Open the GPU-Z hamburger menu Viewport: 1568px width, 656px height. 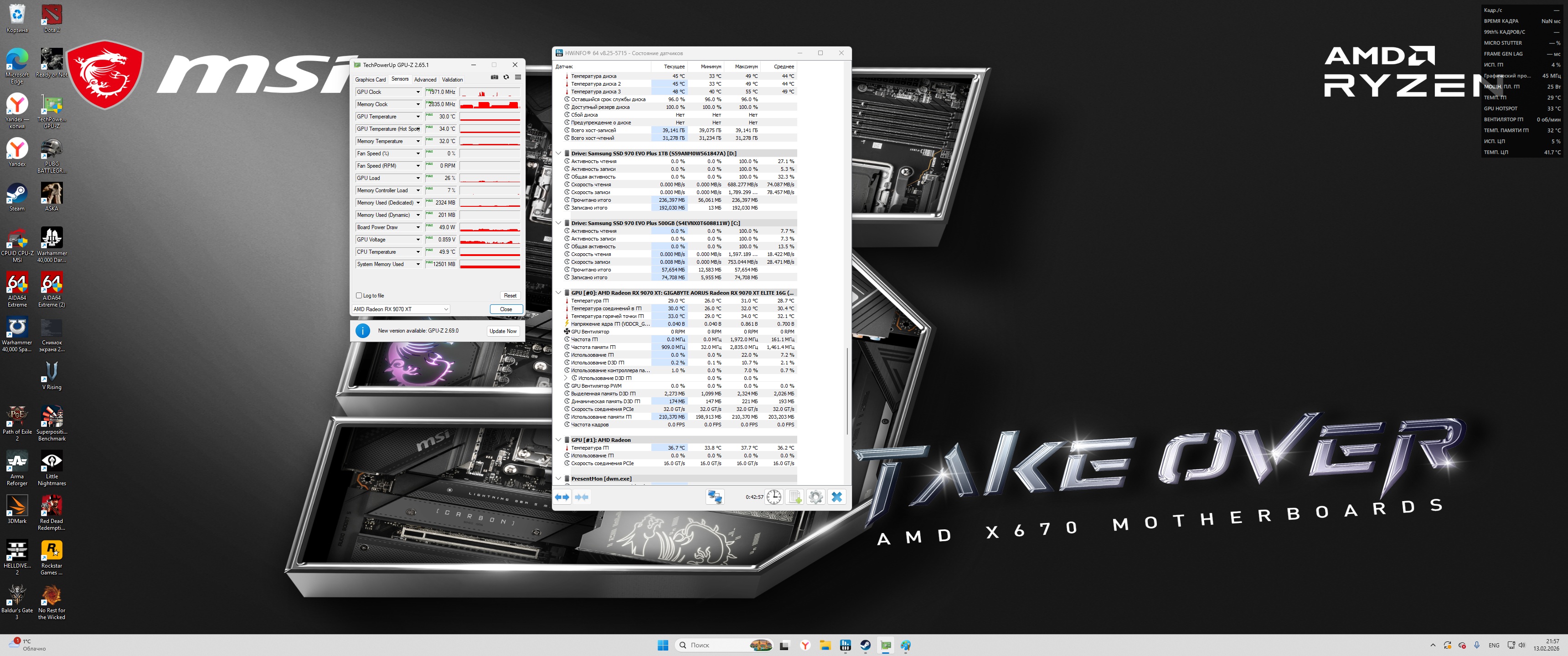click(x=518, y=77)
